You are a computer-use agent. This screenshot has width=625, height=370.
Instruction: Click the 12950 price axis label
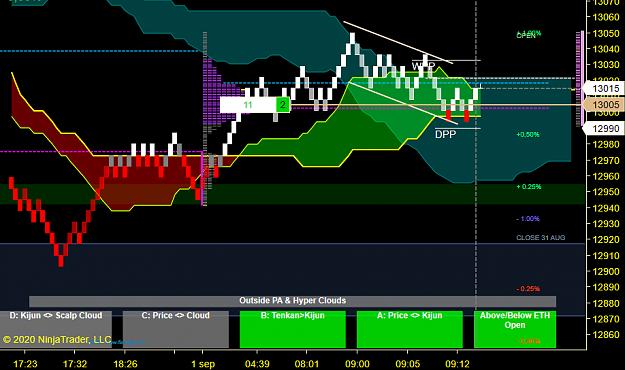point(606,192)
